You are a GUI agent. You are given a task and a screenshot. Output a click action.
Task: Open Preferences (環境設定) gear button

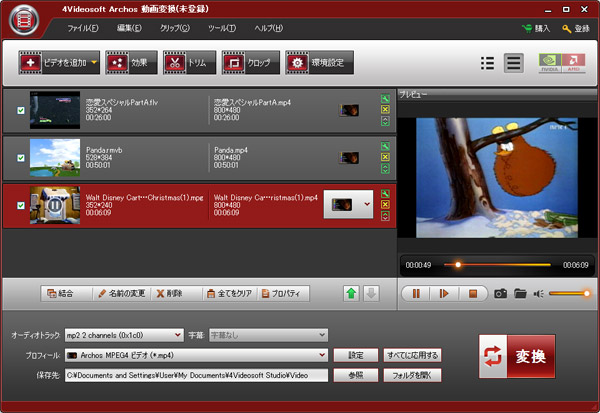(x=320, y=62)
